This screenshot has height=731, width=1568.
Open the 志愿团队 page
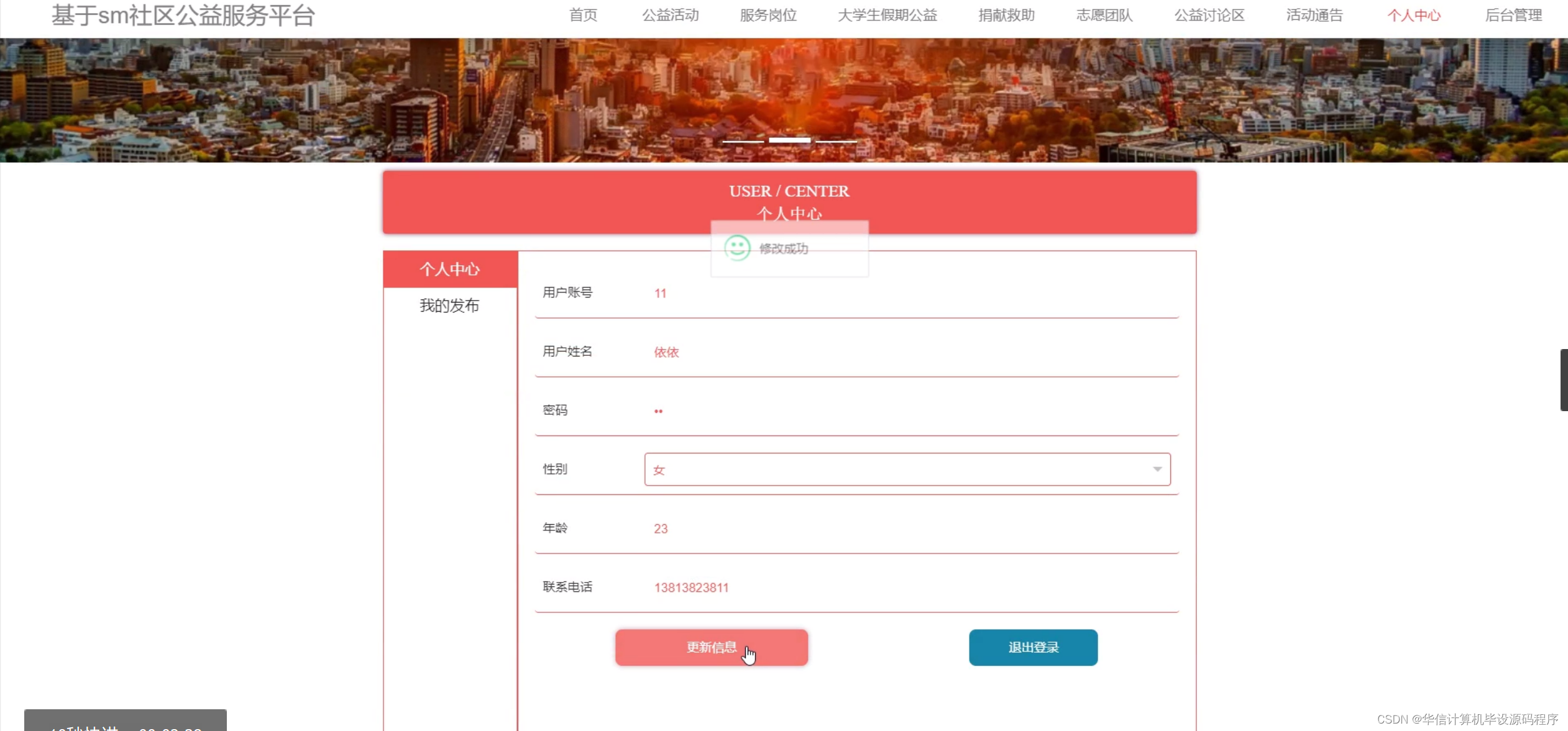tap(1104, 15)
